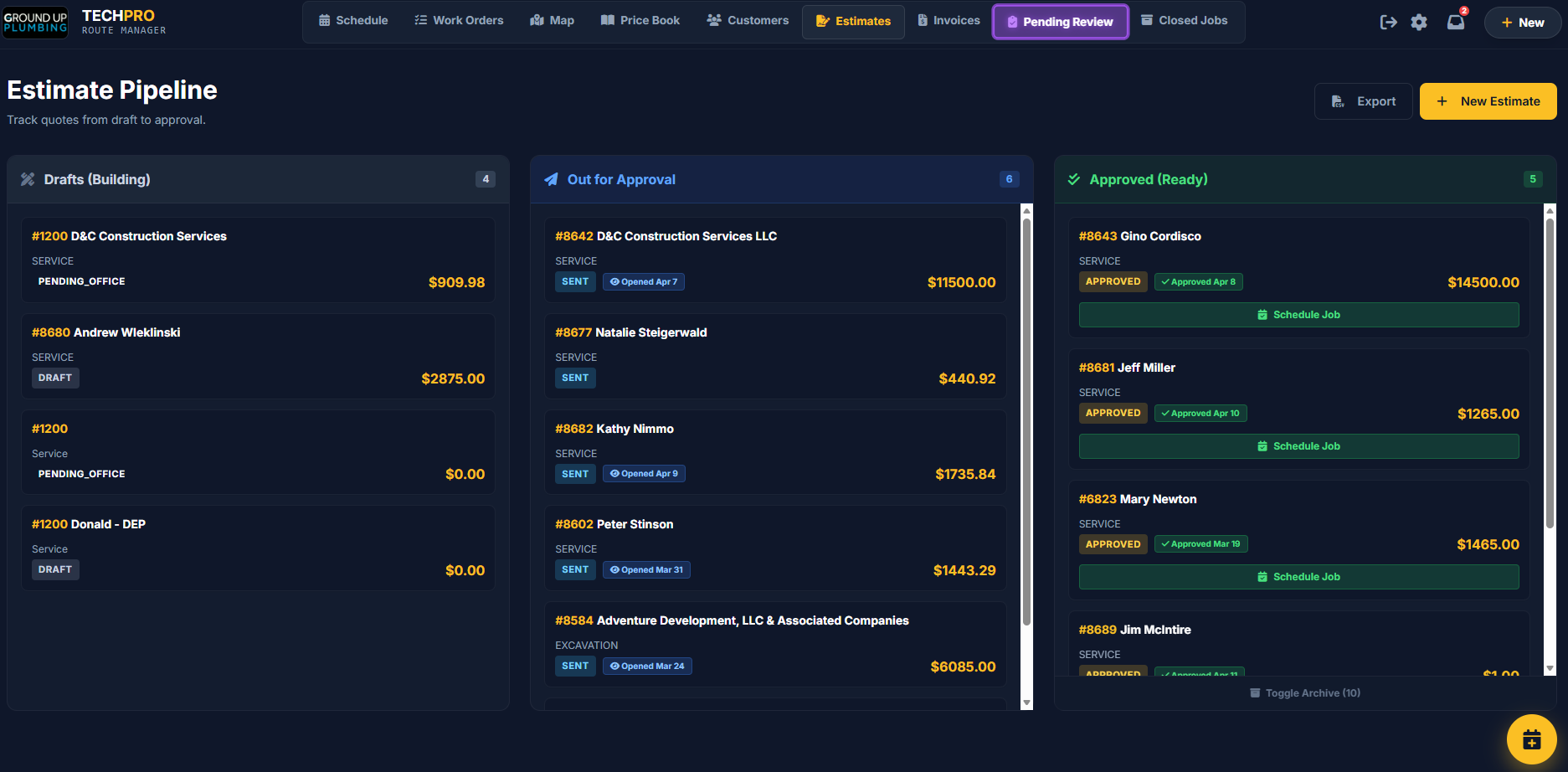Open notifications inbox with badge
Screen dimensions: 1568x772
[x=1457, y=21]
